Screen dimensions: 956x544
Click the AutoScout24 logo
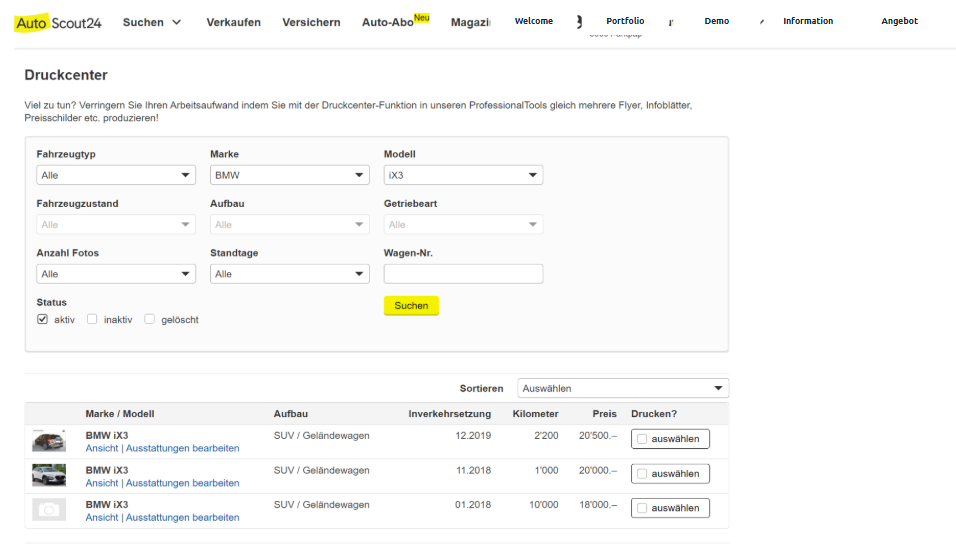(58, 23)
